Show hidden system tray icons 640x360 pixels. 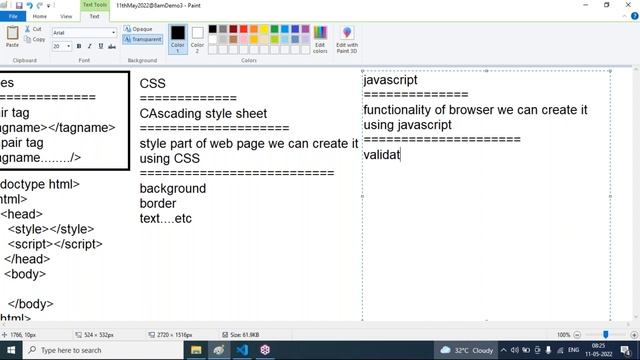(x=503, y=350)
